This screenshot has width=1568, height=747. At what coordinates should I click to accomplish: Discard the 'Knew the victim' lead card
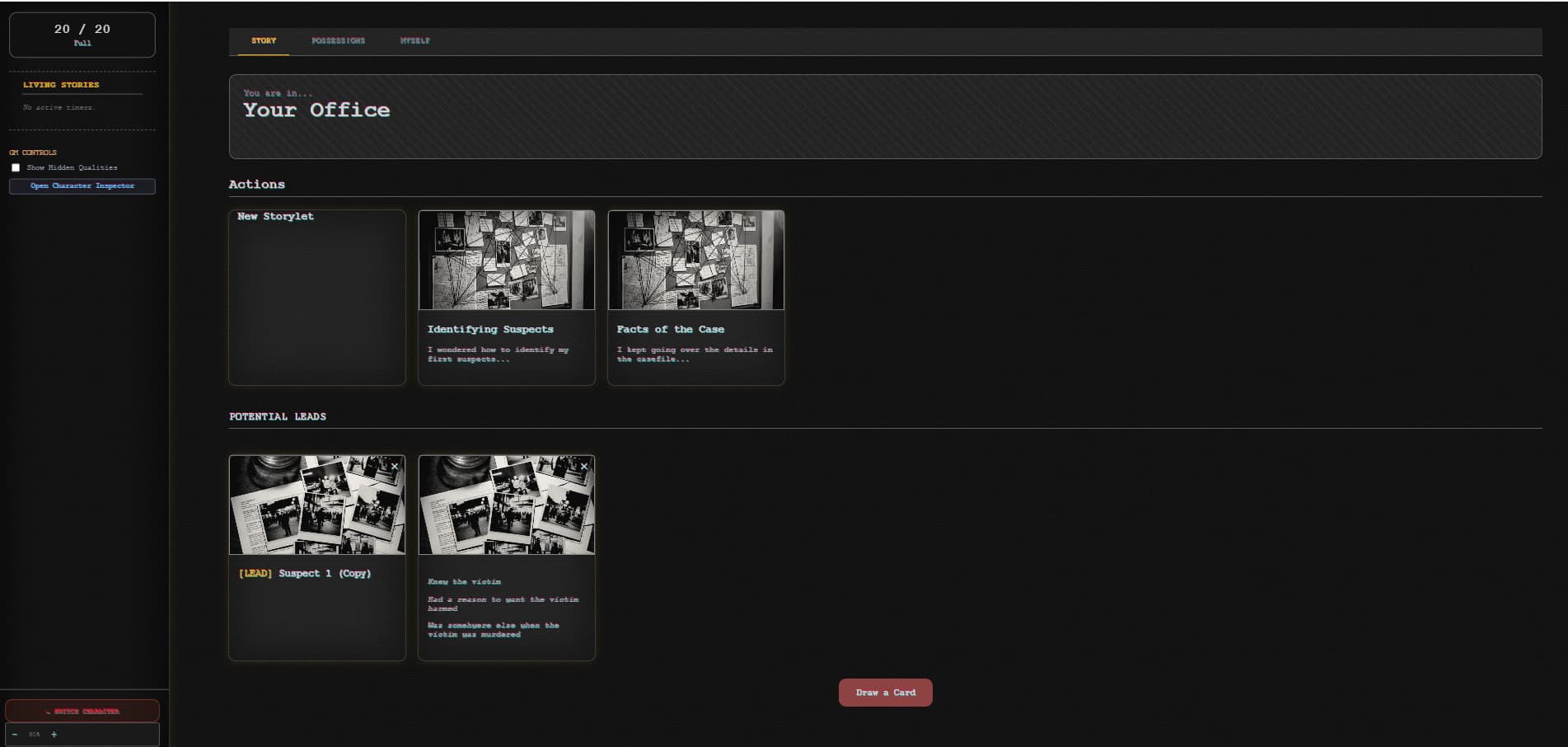click(x=584, y=467)
